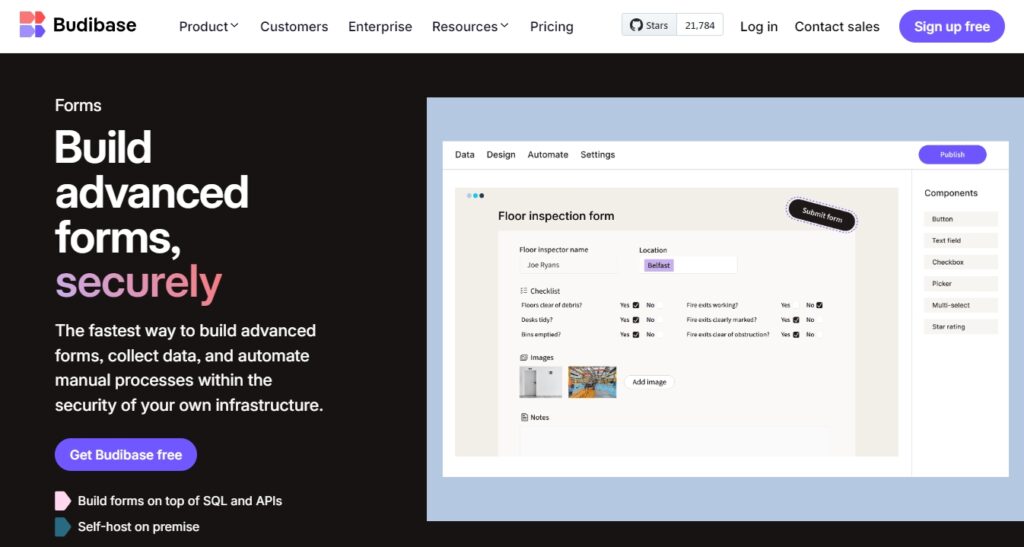Viewport: 1024px width, 547px height.
Task: Select the Star rating component
Action: tap(960, 326)
